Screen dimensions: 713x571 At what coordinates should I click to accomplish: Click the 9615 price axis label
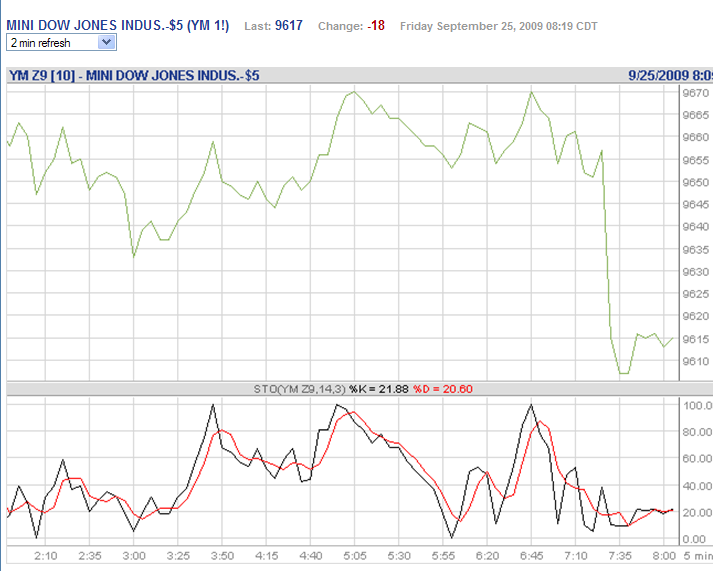coord(696,339)
